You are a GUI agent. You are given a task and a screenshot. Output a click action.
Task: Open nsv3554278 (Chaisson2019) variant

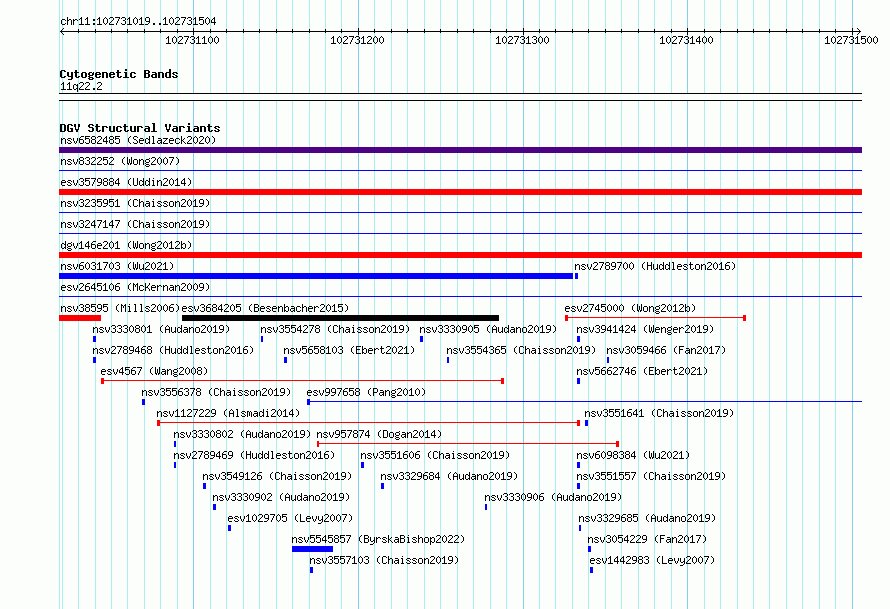pos(335,329)
